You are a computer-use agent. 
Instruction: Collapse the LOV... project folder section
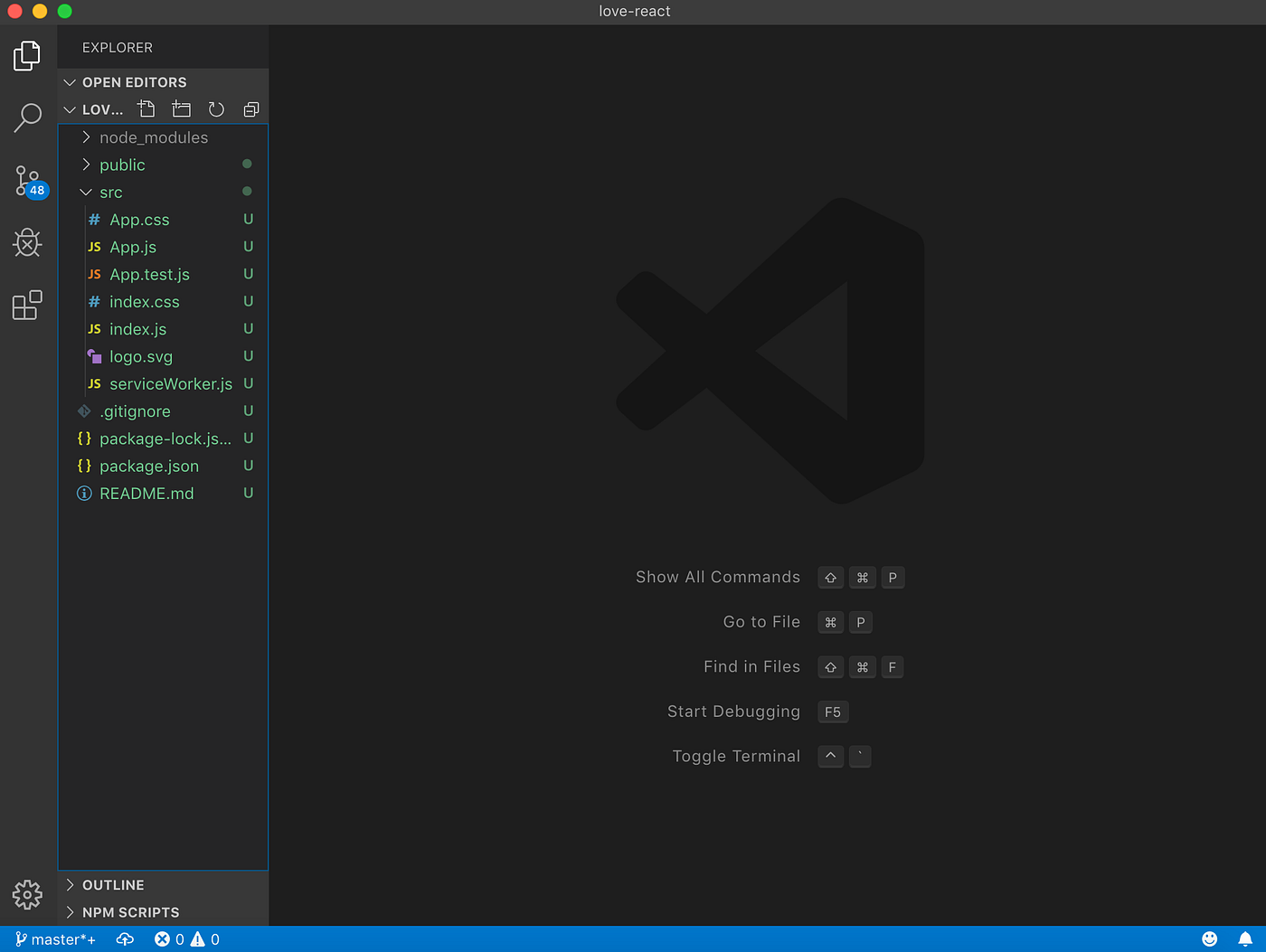click(x=93, y=109)
